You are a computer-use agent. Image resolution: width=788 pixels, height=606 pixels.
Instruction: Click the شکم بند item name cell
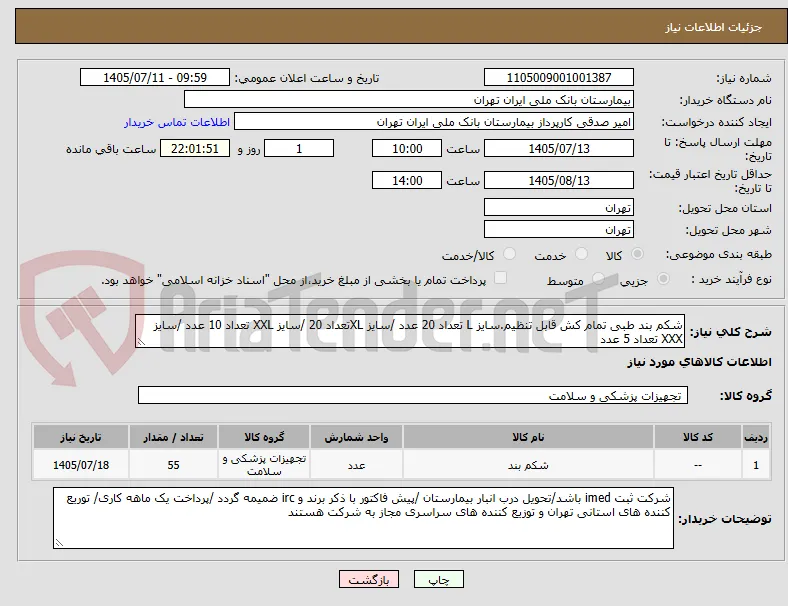click(528, 465)
